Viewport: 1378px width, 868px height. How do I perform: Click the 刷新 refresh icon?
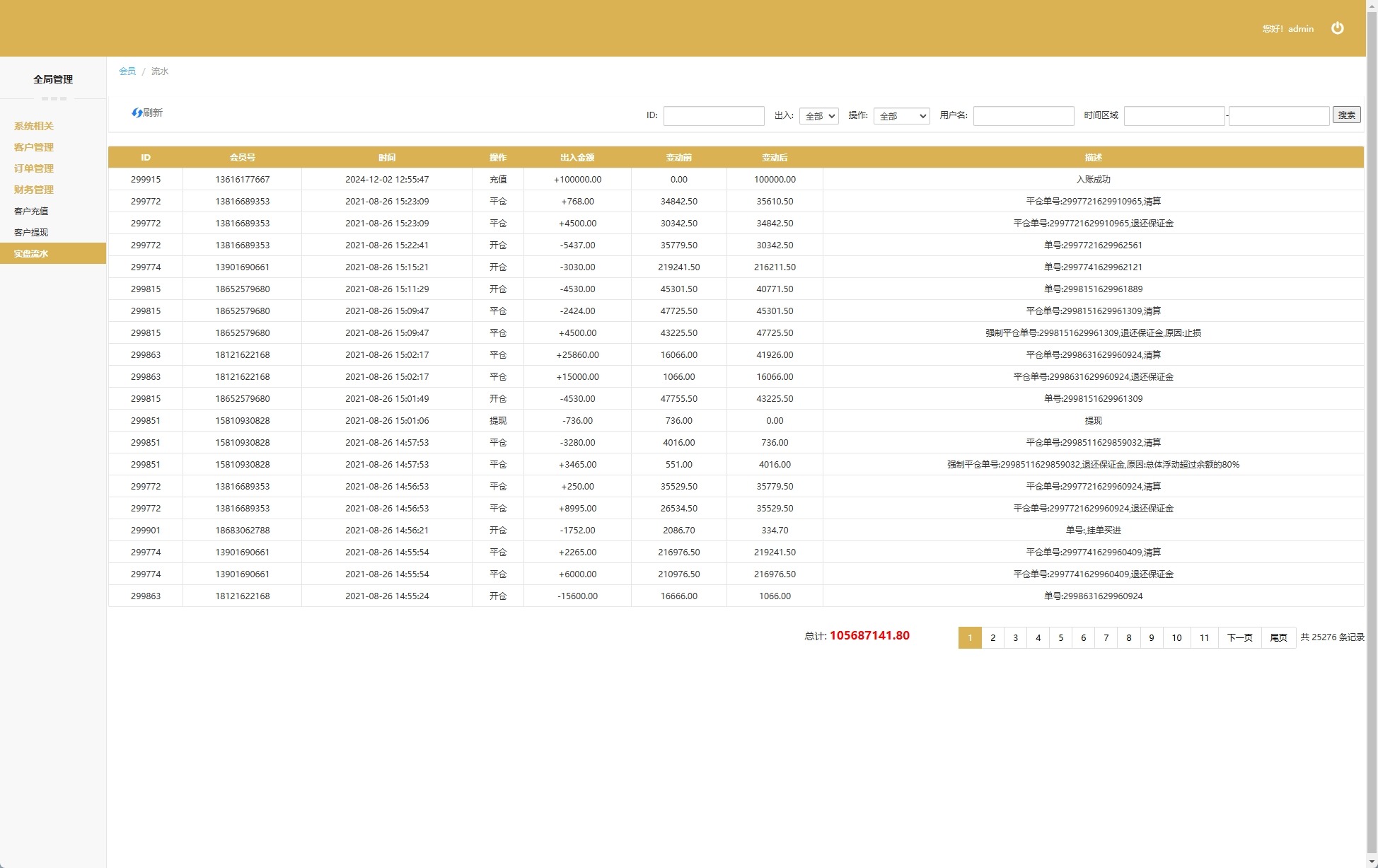(137, 112)
